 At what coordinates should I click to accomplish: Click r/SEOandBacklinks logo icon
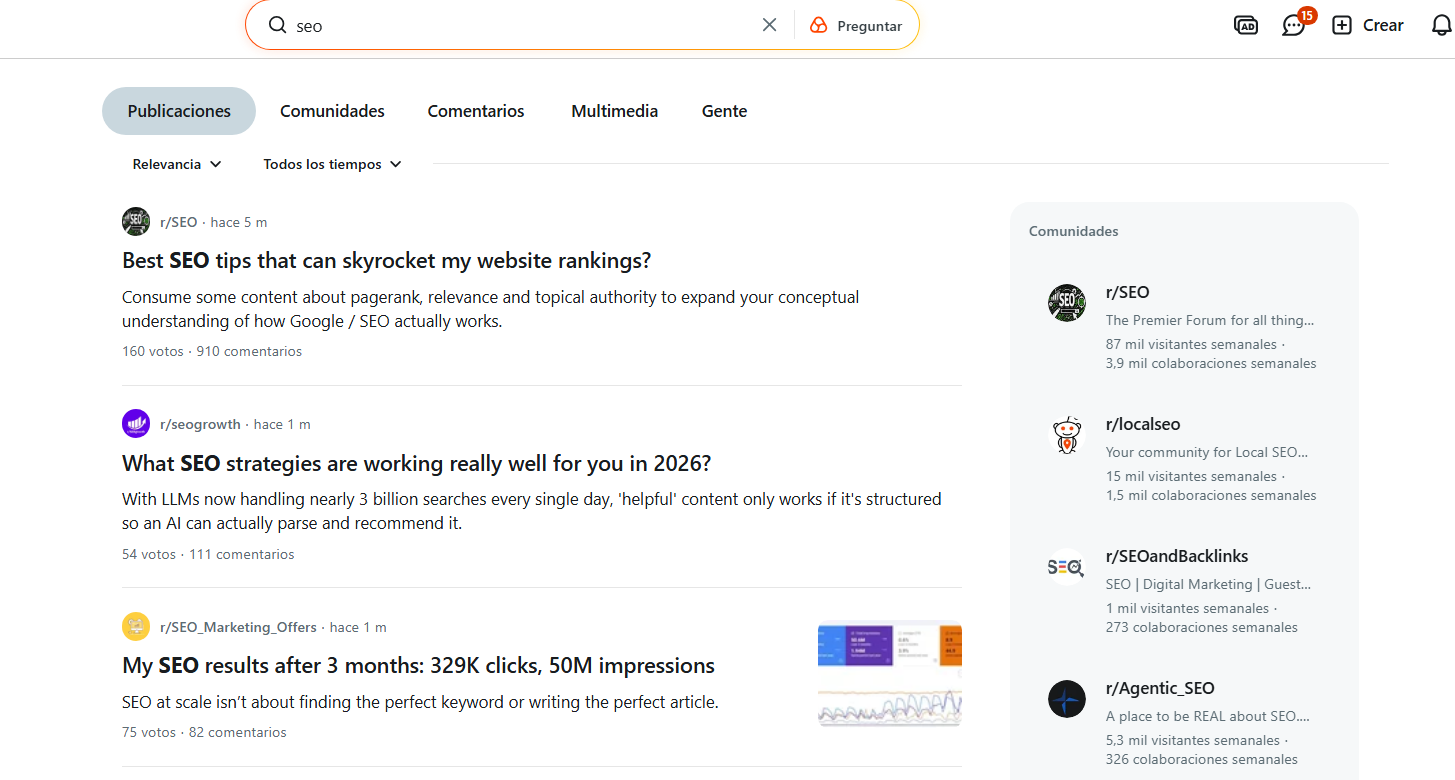[1067, 567]
